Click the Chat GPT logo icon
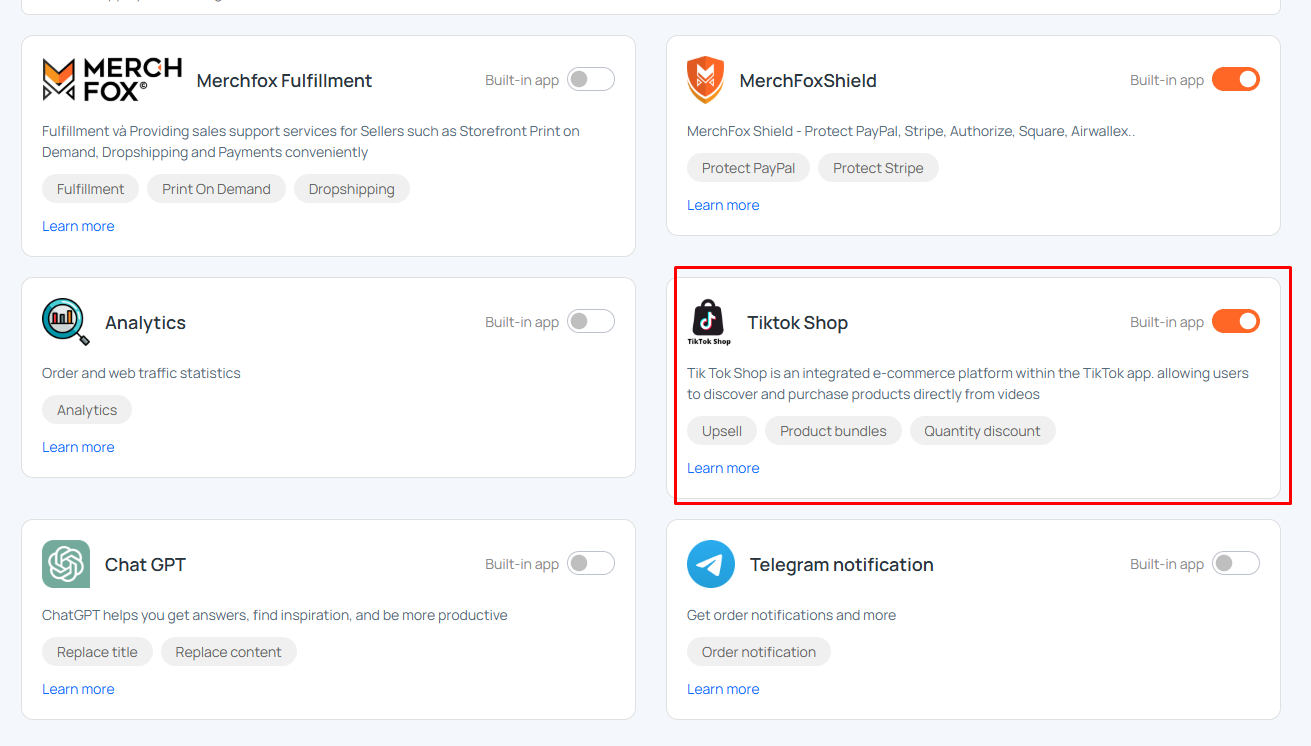Image resolution: width=1311 pixels, height=746 pixels. click(66, 564)
